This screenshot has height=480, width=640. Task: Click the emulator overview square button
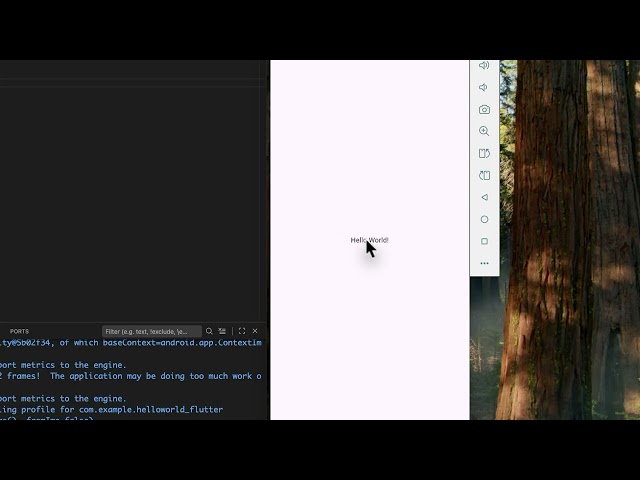click(x=484, y=241)
